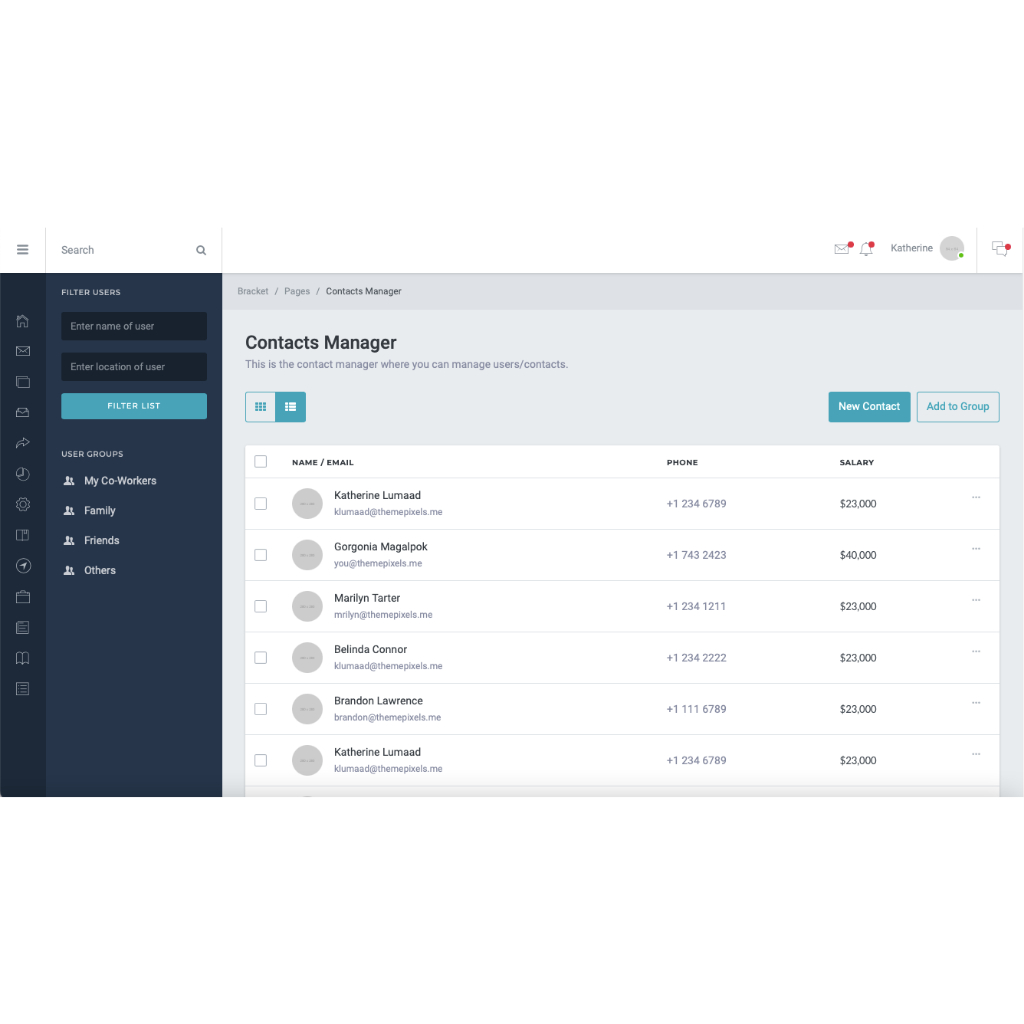Click phone number +1 234 2222
Image resolution: width=1024 pixels, height=1024 pixels.
click(696, 658)
